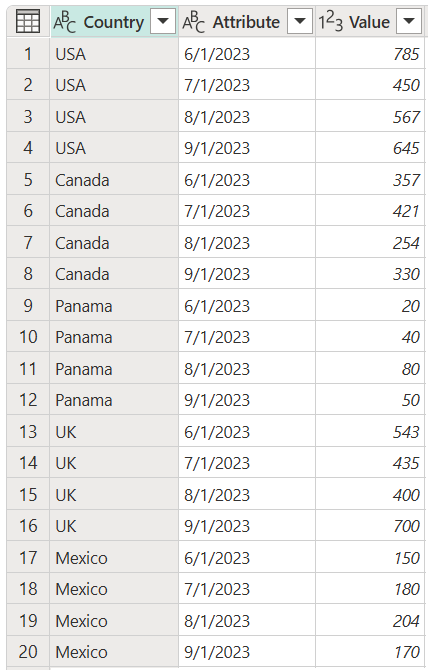This screenshot has height=670, width=428.
Task: Click the ABC text type icon for Country
Action: coord(64,22)
